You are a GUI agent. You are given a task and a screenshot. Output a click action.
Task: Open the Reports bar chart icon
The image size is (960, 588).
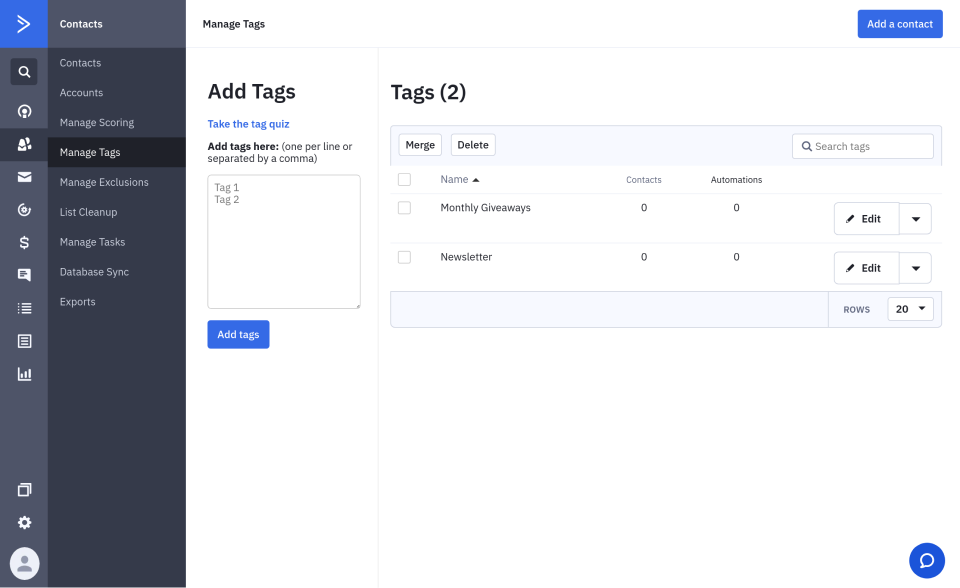[x=24, y=374]
